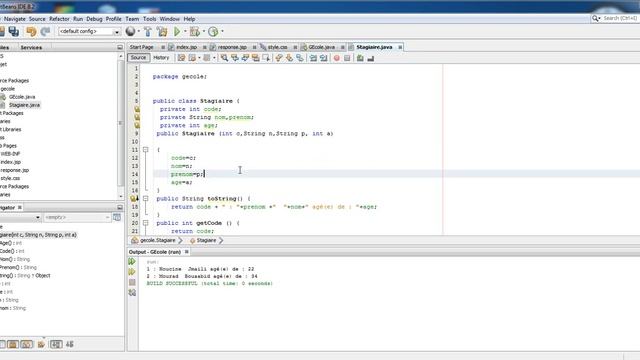Click the Debug Project toolbar icon
Image resolution: width=640 pixels, height=360 pixels.
point(195,31)
